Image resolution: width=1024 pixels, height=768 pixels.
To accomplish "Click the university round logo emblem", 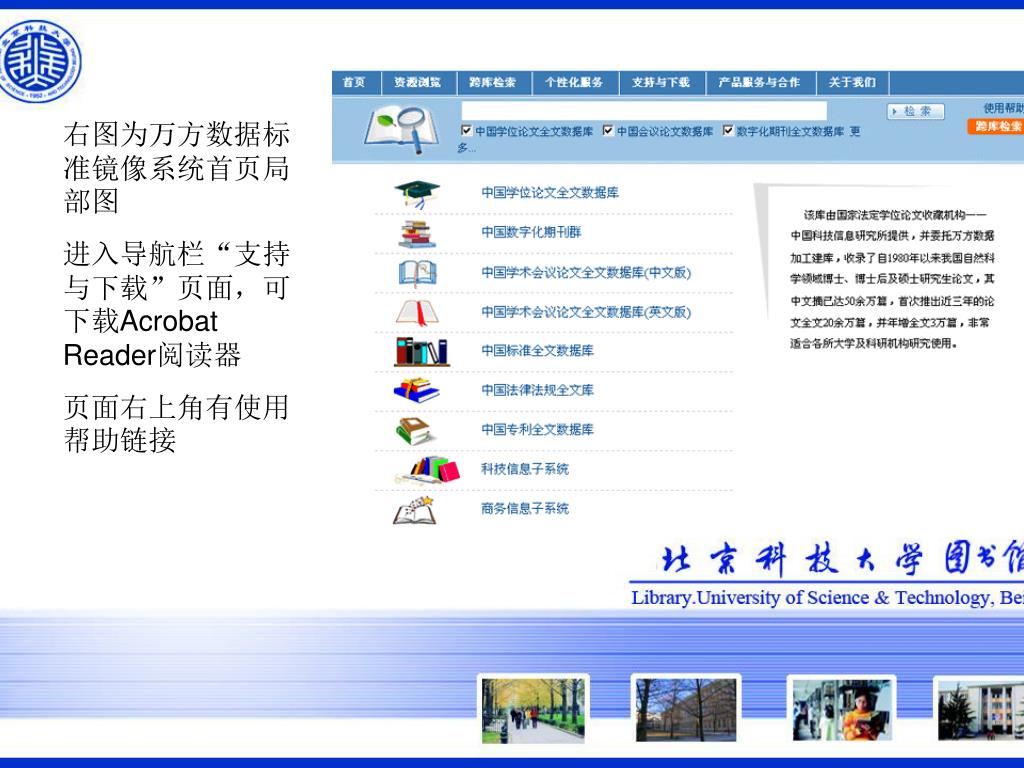I will tap(40, 61).
